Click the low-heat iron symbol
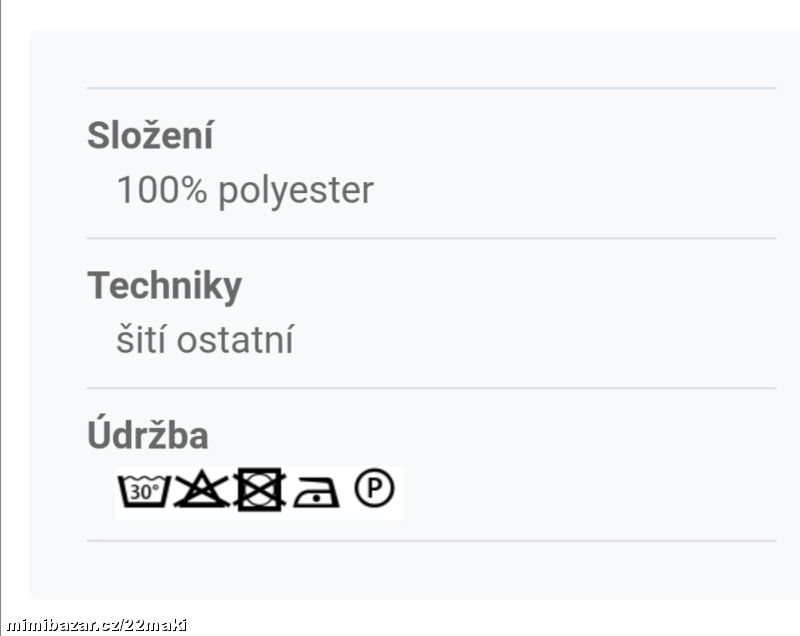 [x=316, y=492]
